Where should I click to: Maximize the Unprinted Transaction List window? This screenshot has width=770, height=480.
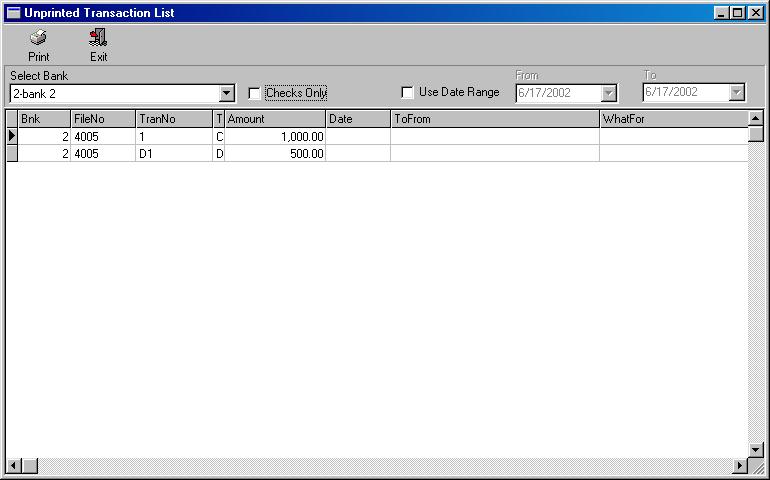[x=738, y=12]
